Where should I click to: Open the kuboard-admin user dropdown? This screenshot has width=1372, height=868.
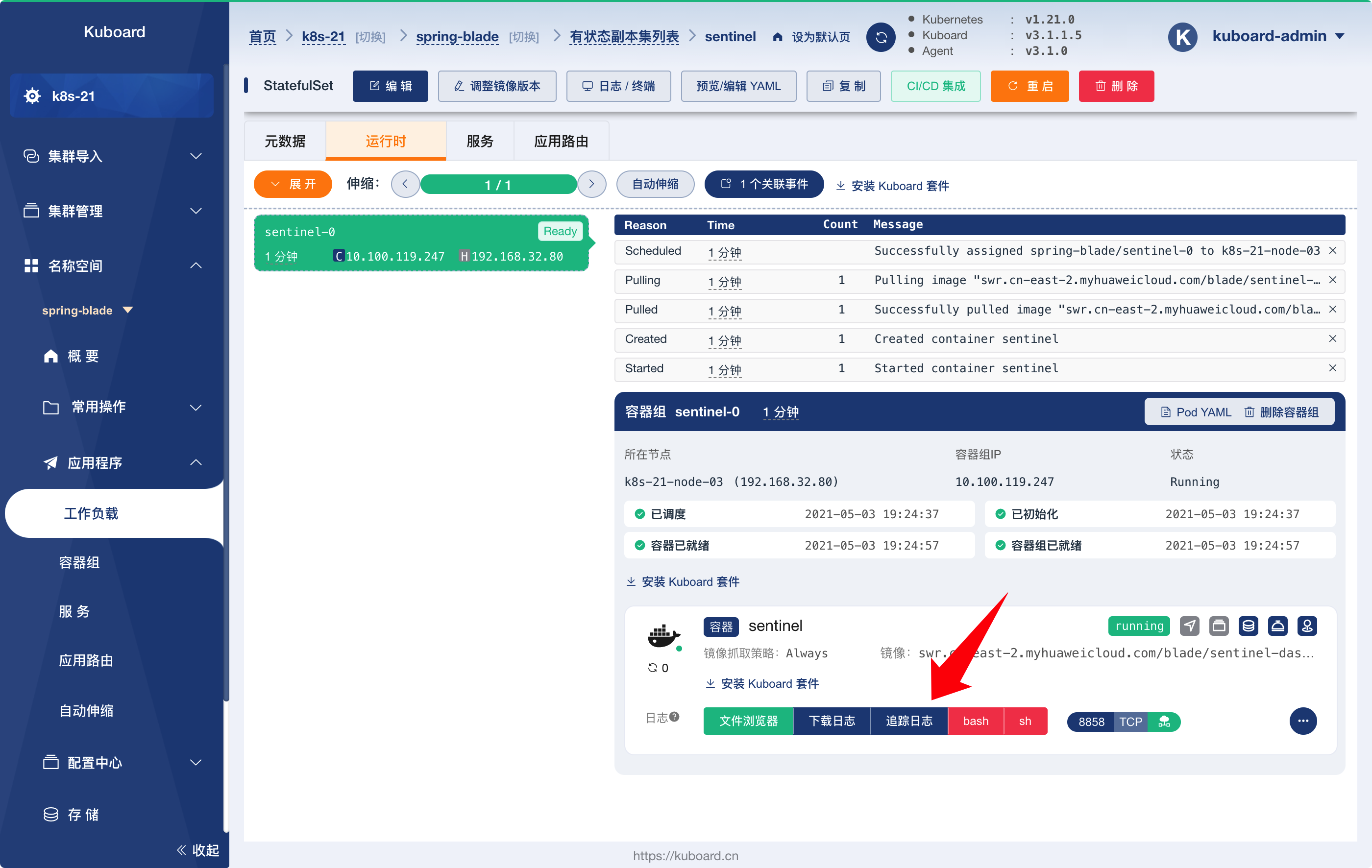coord(1278,36)
